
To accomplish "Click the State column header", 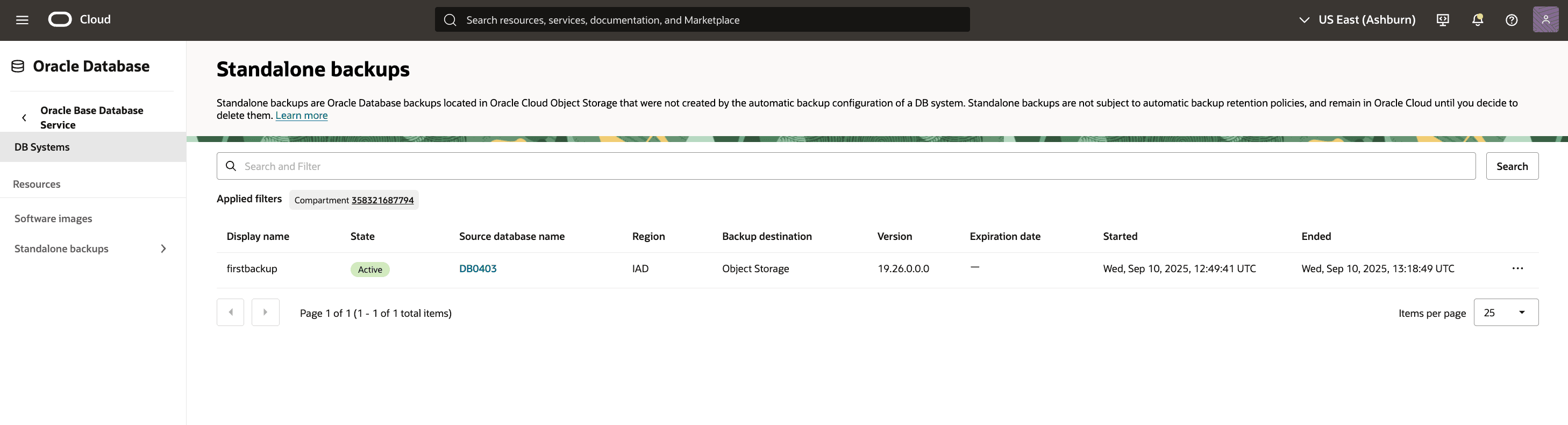I will [363, 236].
